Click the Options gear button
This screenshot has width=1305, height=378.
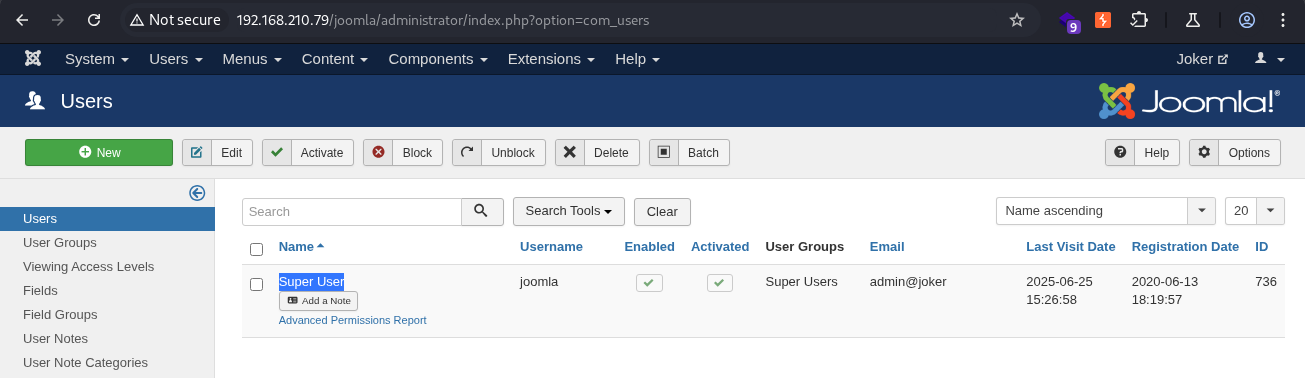1234,153
